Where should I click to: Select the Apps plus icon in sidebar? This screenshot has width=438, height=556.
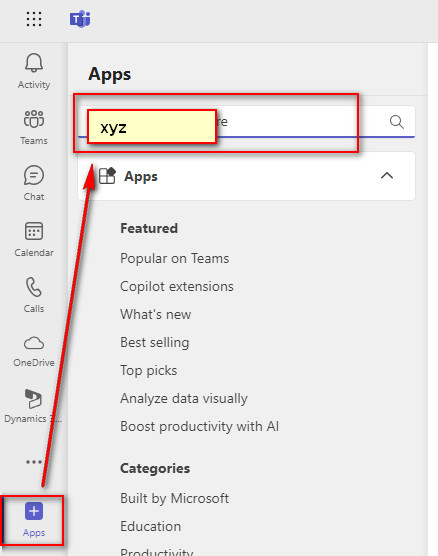[34, 519]
